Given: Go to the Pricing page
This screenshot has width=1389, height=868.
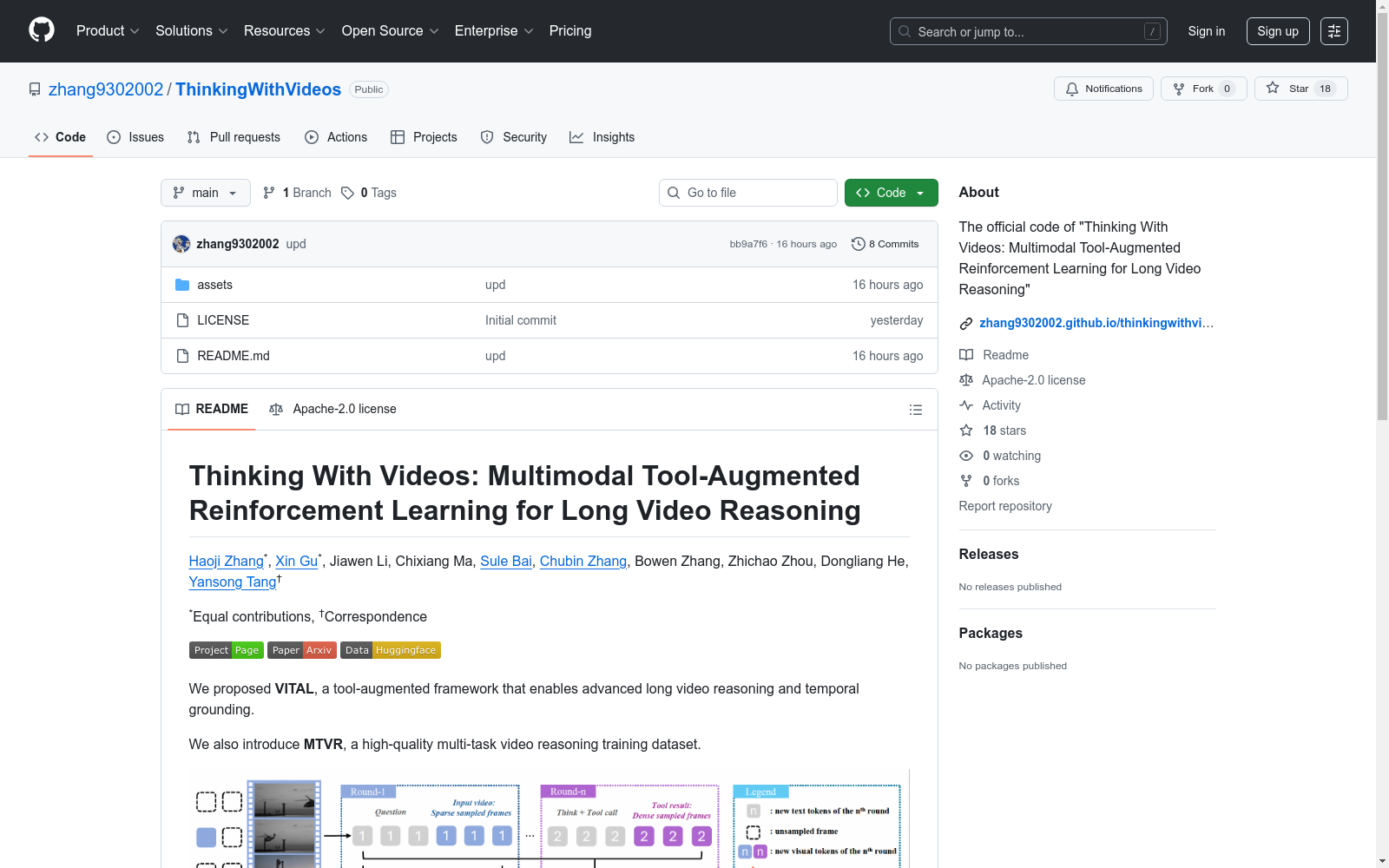Looking at the screenshot, I should (570, 31).
